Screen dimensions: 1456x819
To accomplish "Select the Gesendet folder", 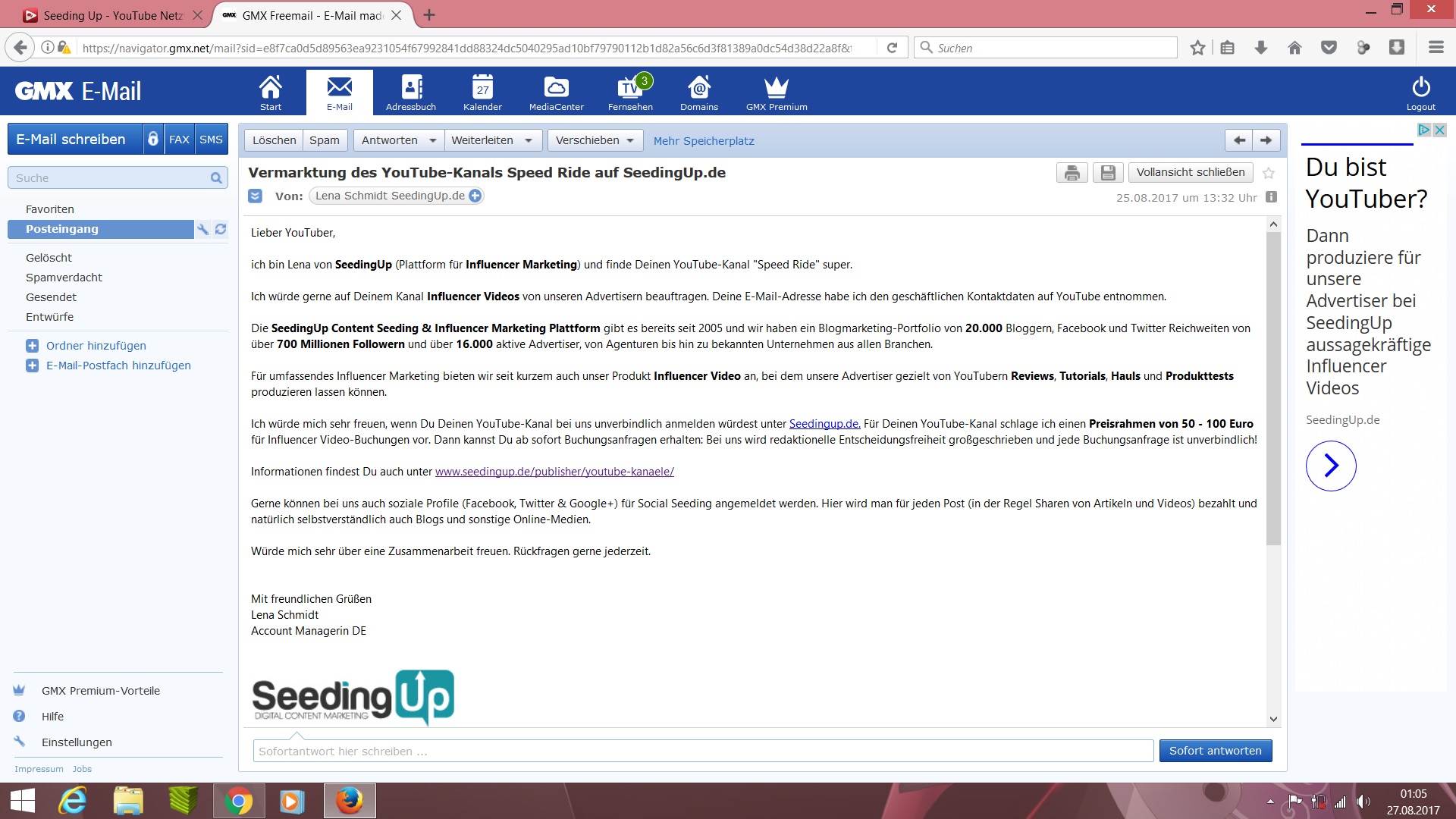I will [x=51, y=297].
